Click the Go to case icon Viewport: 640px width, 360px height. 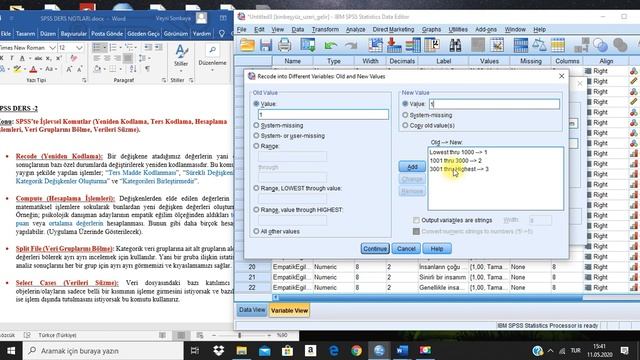coord(376,45)
